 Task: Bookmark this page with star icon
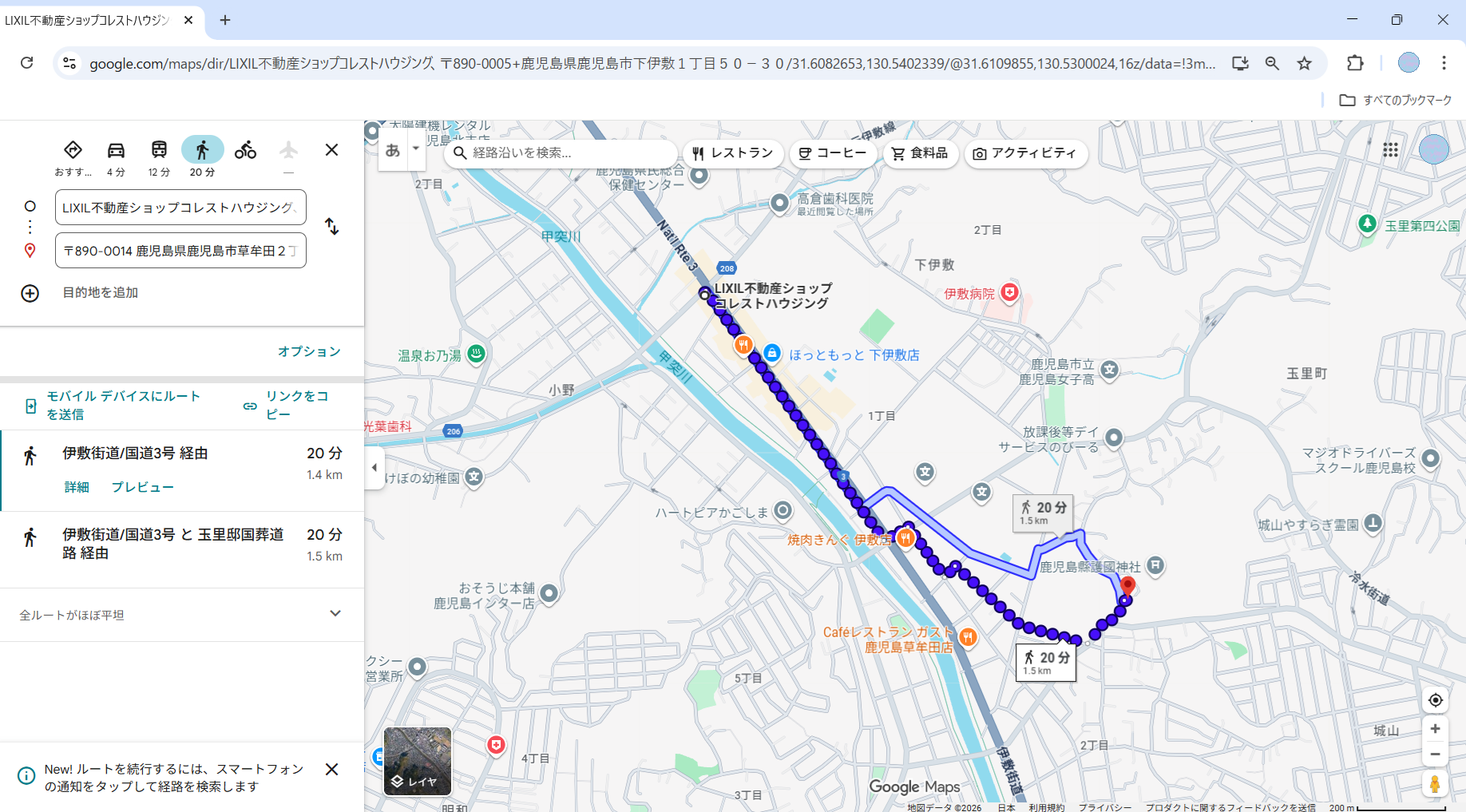1304,63
